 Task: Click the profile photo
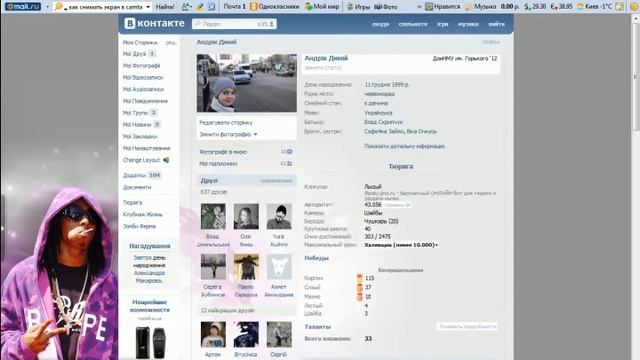(247, 83)
